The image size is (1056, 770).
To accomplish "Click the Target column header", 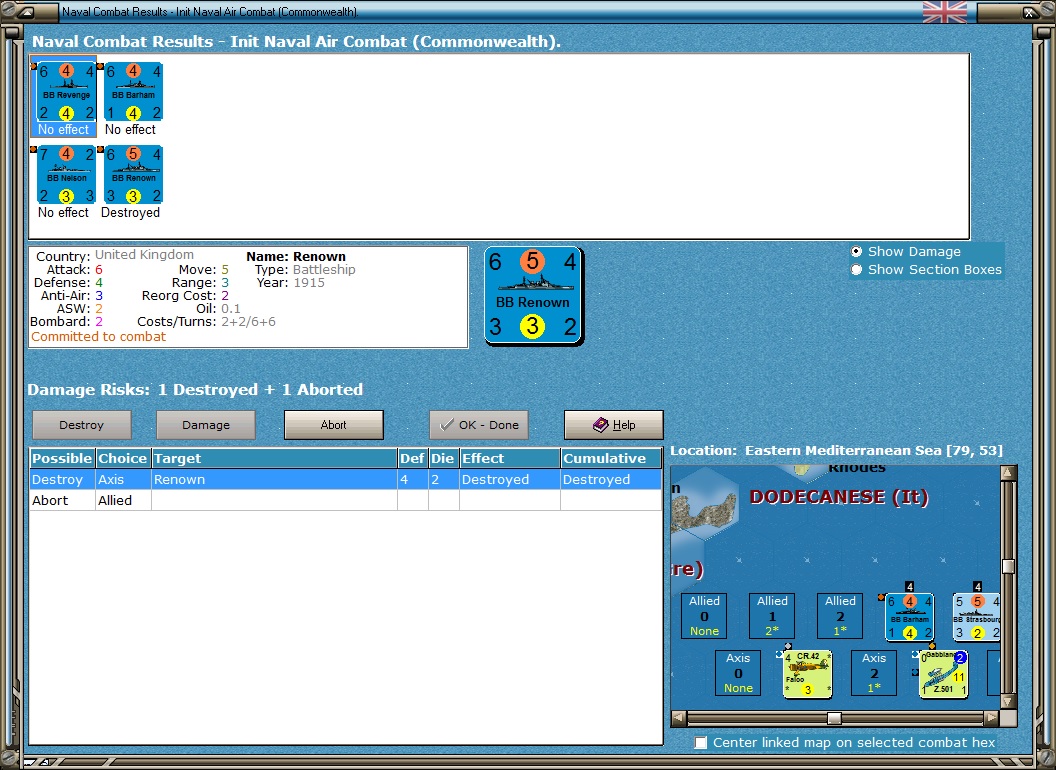I will pyautogui.click(x=274, y=458).
